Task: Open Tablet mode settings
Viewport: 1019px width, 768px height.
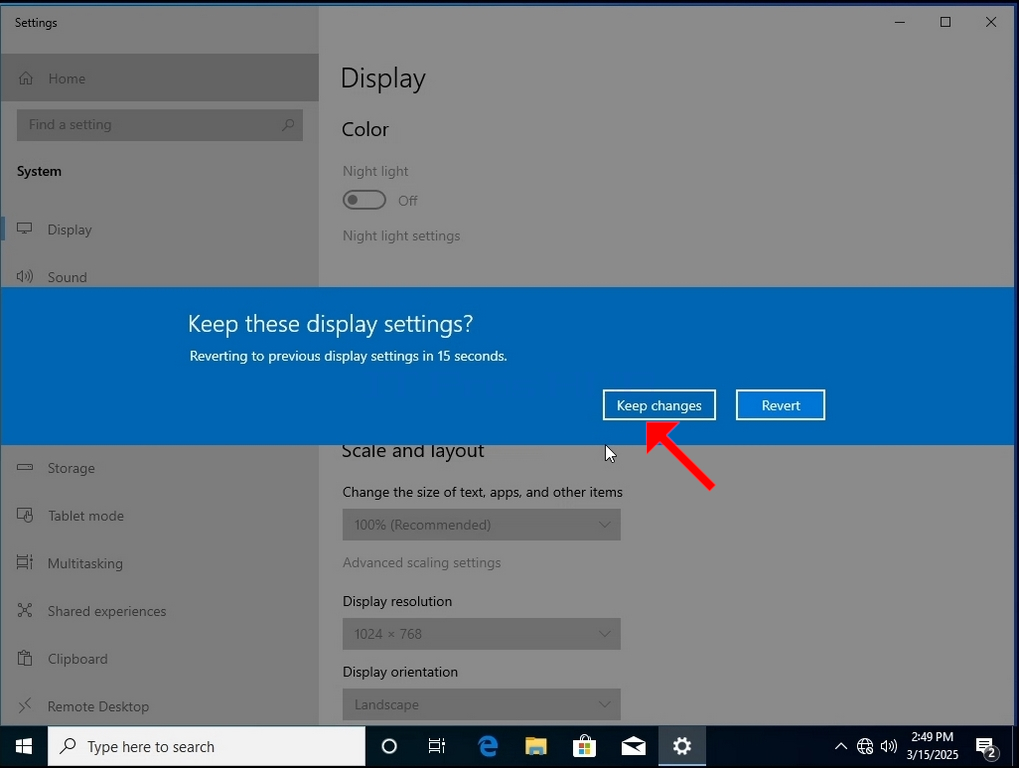Action: [x=160, y=516]
